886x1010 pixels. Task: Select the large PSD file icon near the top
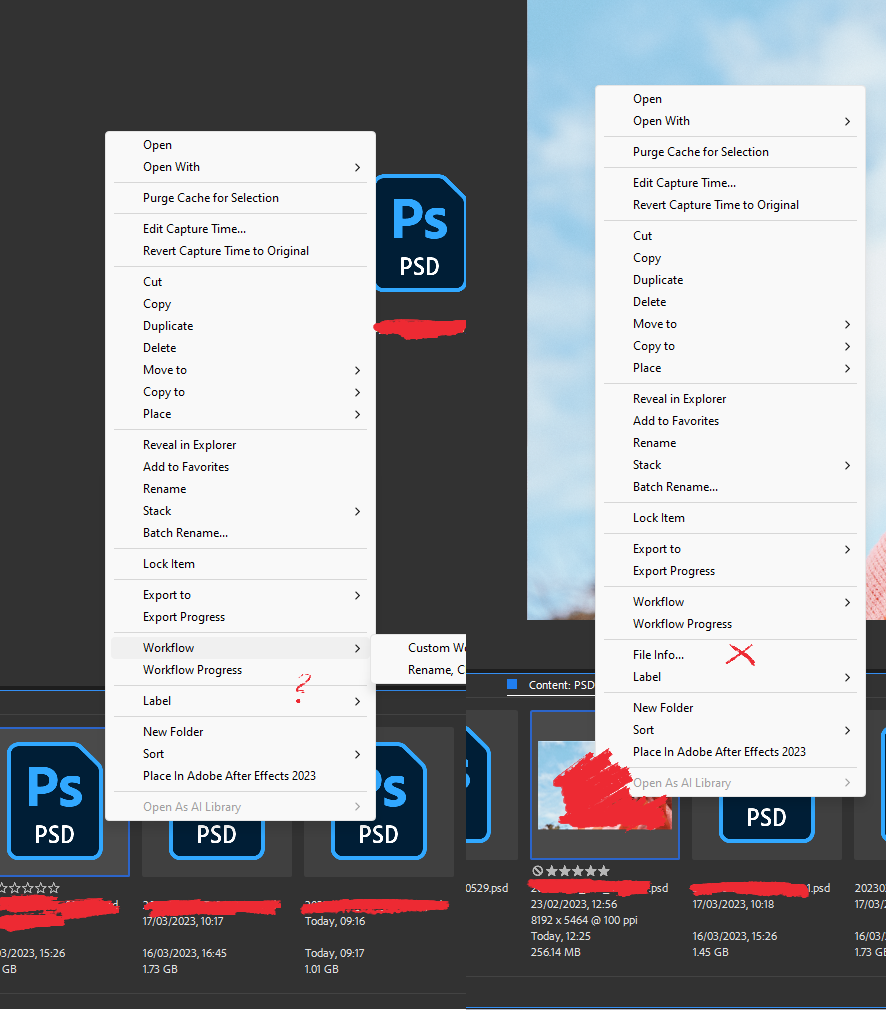(419, 232)
